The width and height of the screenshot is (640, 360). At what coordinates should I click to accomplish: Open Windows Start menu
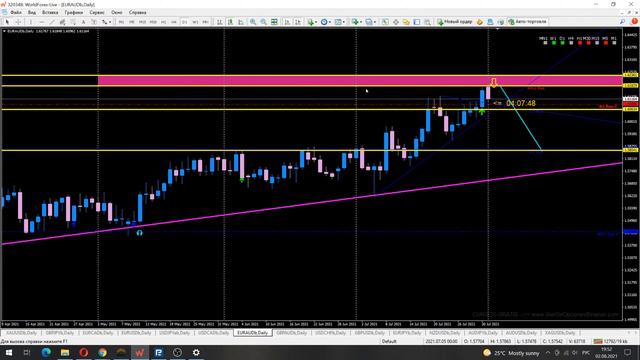pos(8,352)
